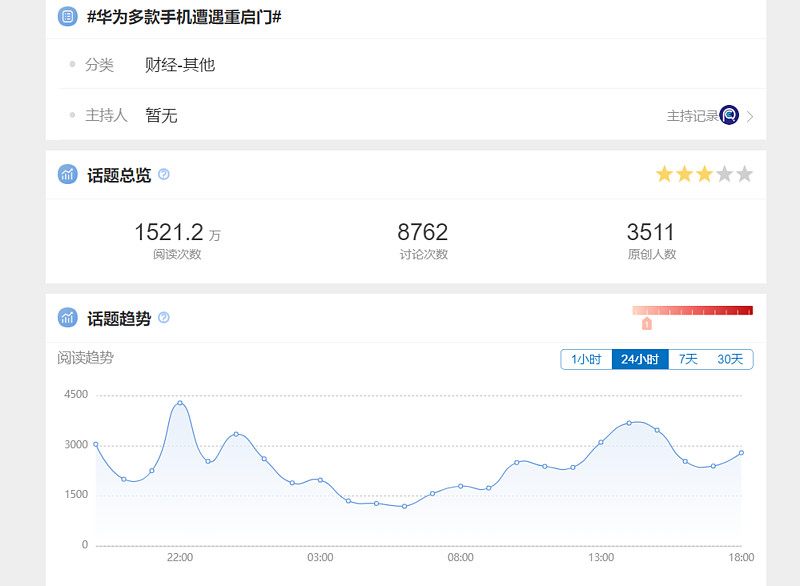Viewport: 800px width, 586px height.
Task: Click the 阅读趋势 chart label
Action: pyautogui.click(x=85, y=358)
